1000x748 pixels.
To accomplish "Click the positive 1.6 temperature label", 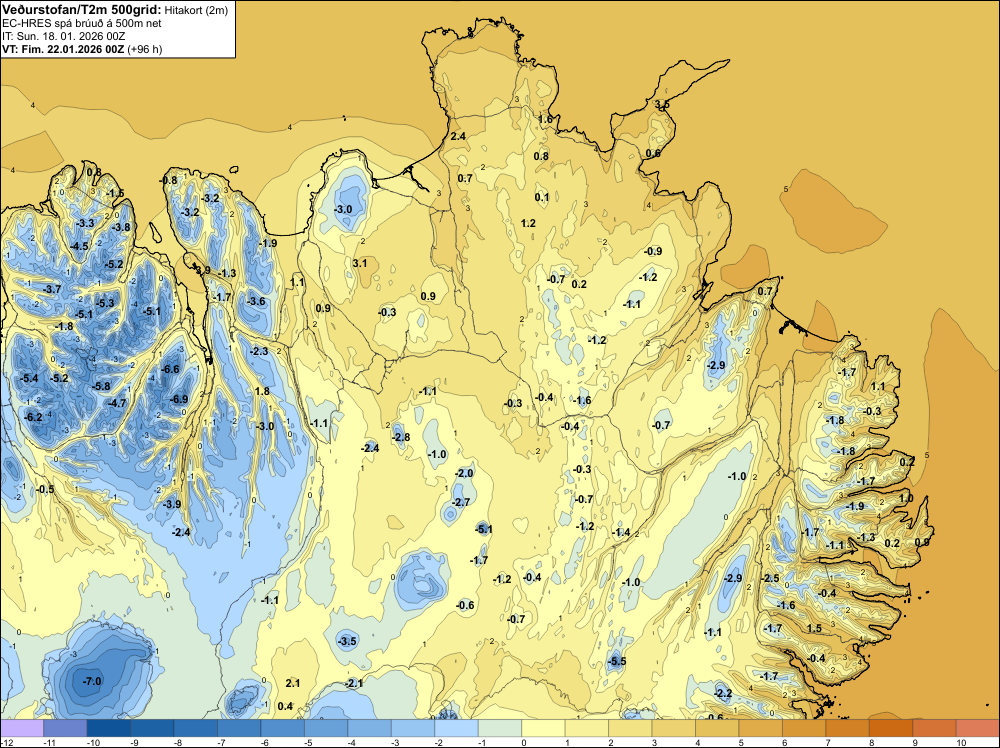I will coord(545,119).
